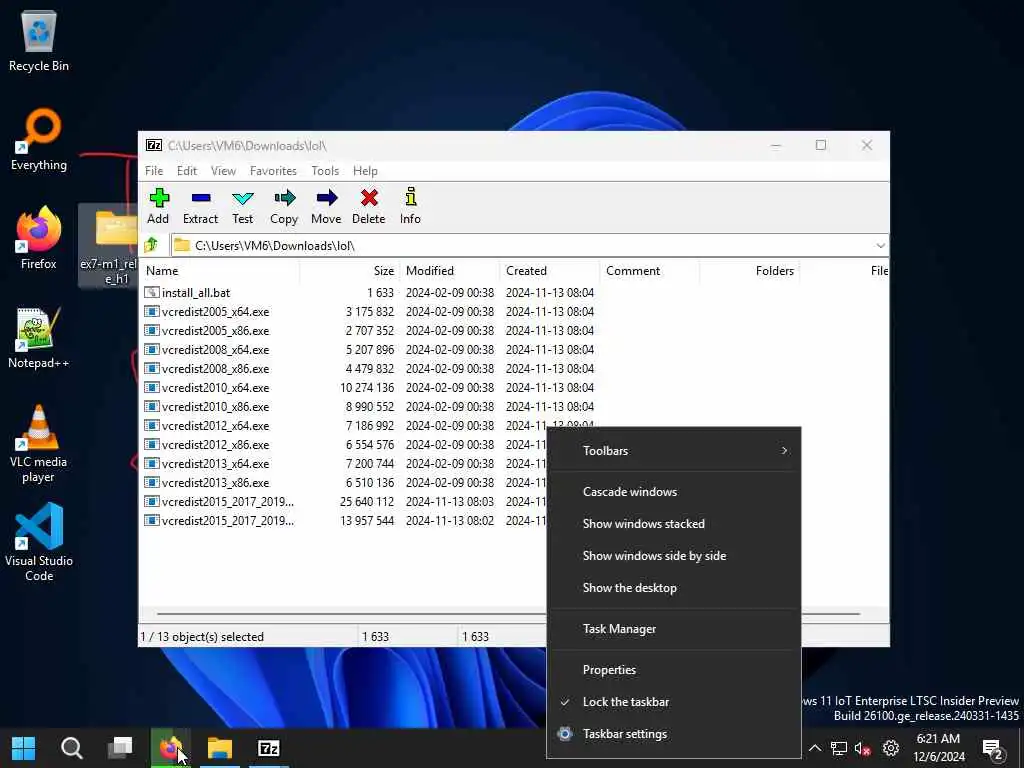Viewport: 1024px width, 768px height.
Task: Sort by Created column header
Action: 550,270
